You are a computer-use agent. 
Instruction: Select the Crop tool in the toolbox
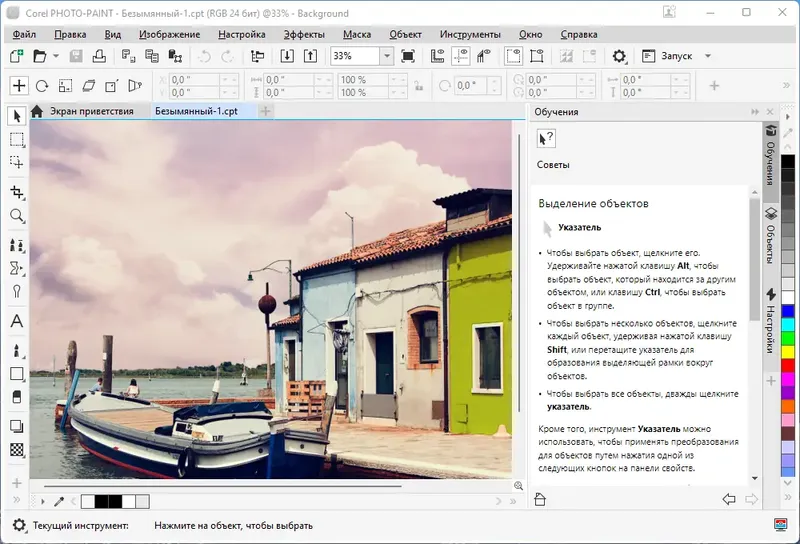coord(17,191)
